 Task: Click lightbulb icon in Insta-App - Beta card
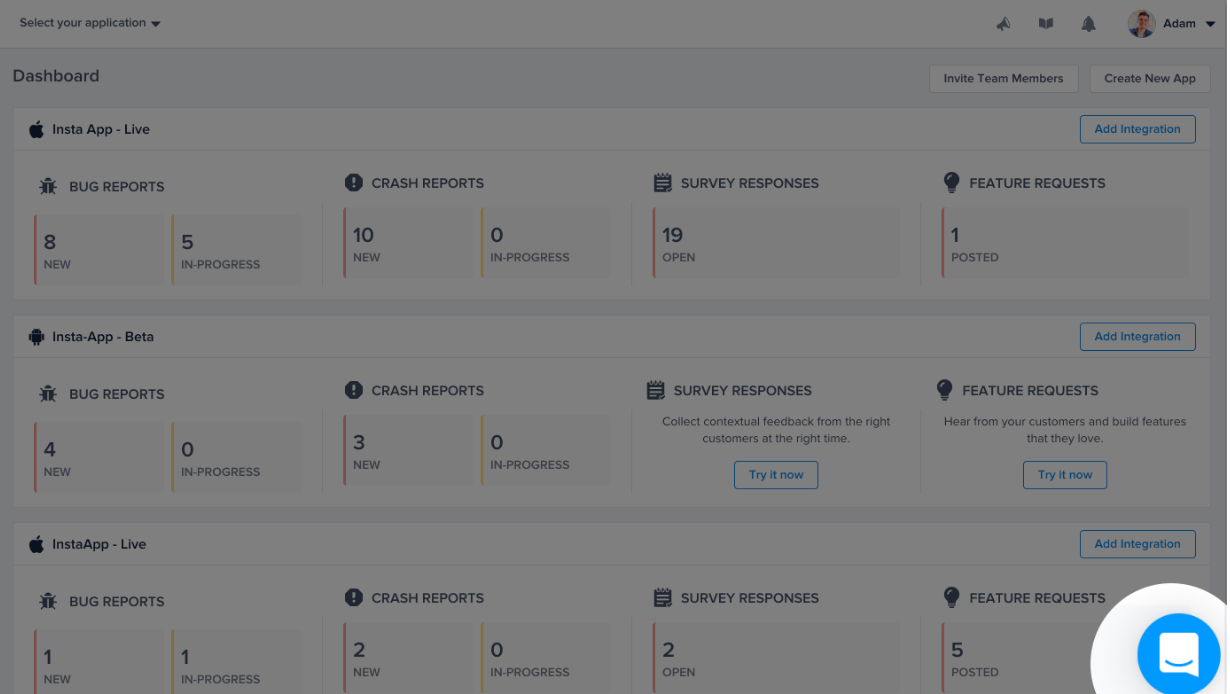coord(944,390)
